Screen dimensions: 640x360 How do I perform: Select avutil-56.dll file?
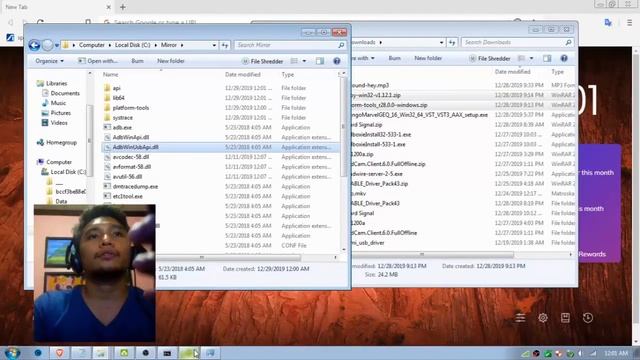point(127,177)
